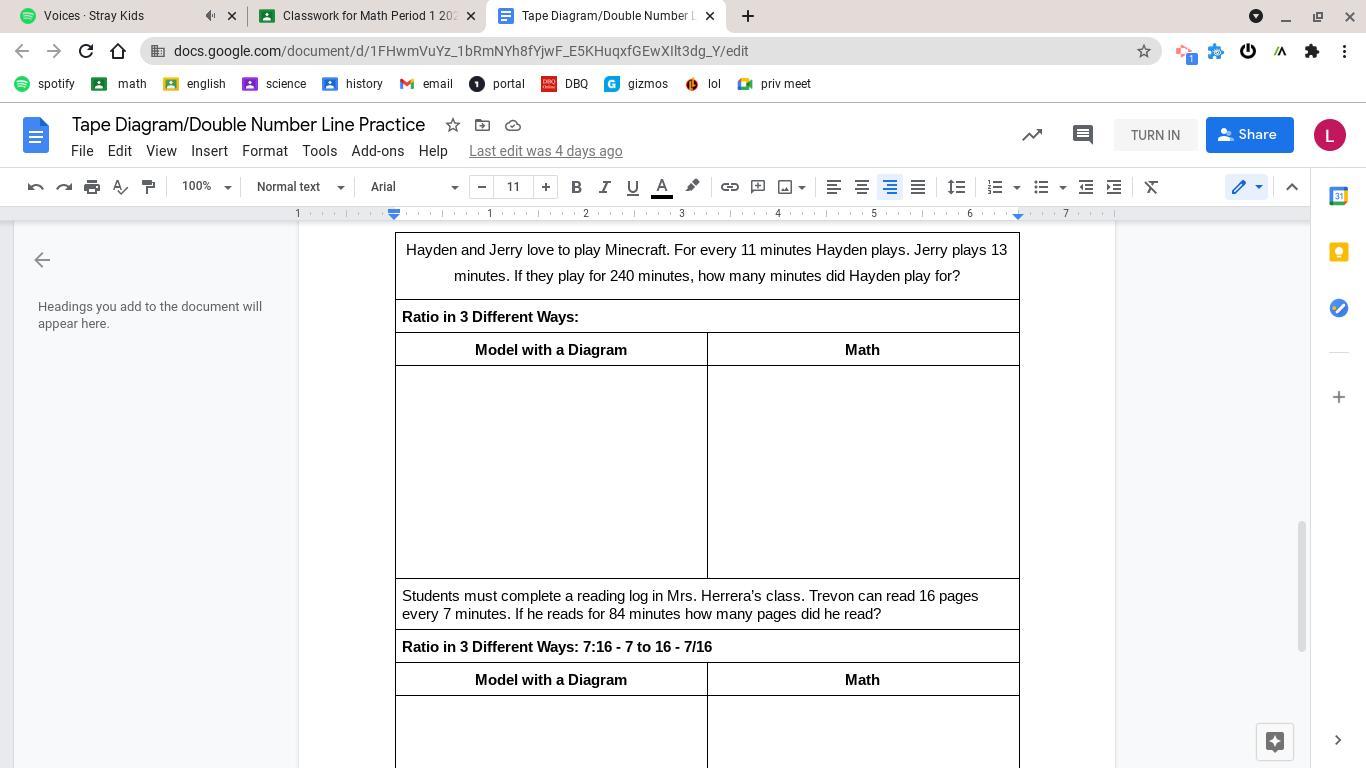Get add-ons with plus icon

coord(1338,397)
